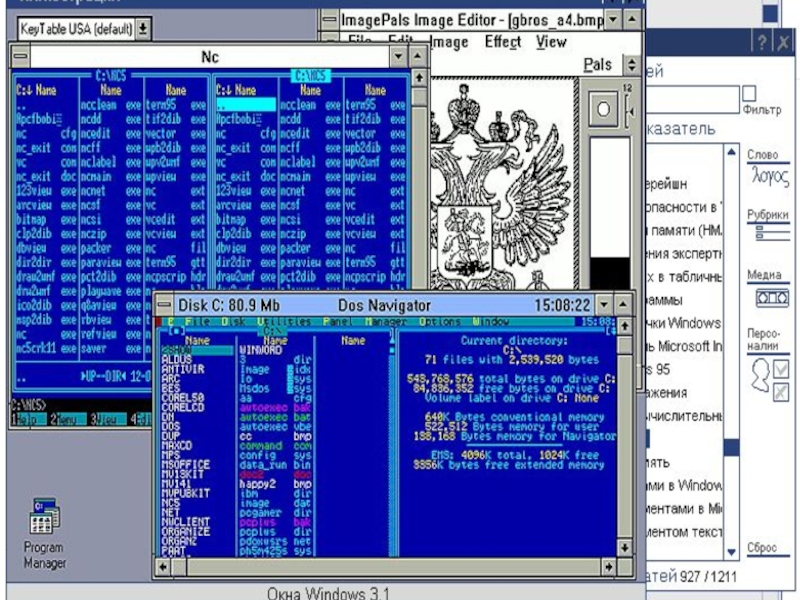Expand the Pals palette spinner arrows
The width and height of the screenshot is (800, 600).
(x=632, y=65)
